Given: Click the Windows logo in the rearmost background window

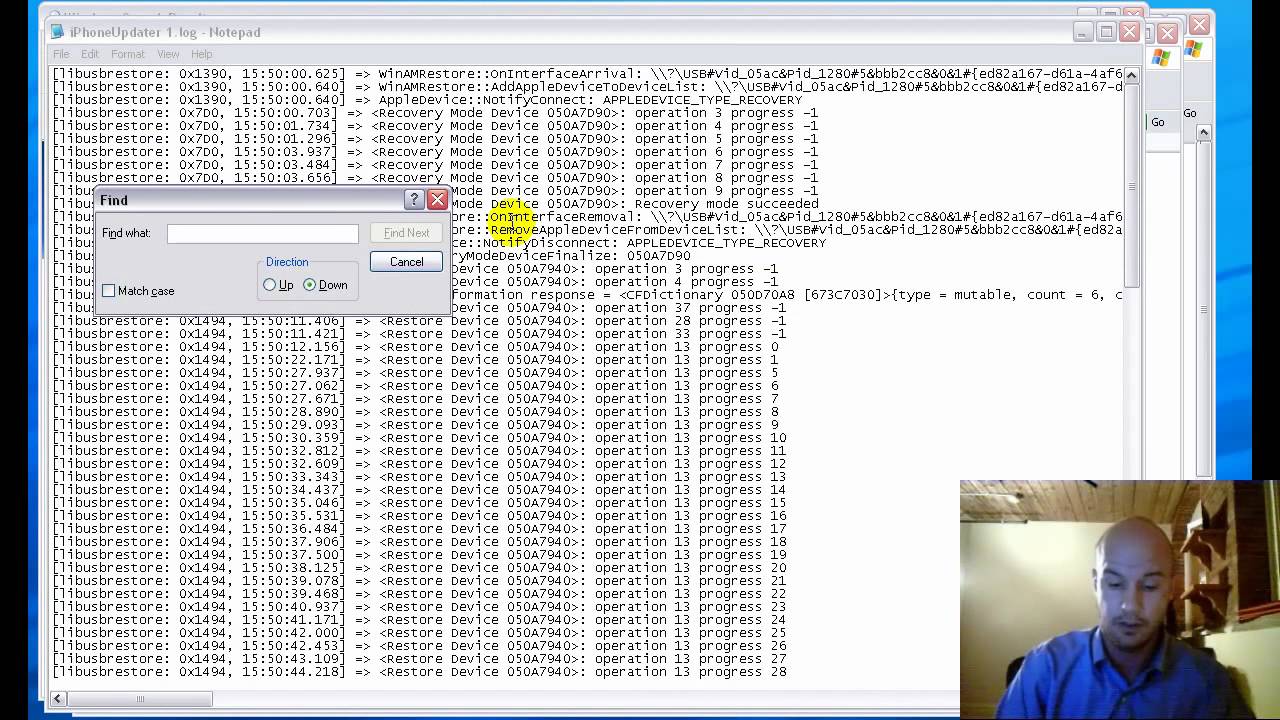Looking at the screenshot, I should pos(1193,50).
